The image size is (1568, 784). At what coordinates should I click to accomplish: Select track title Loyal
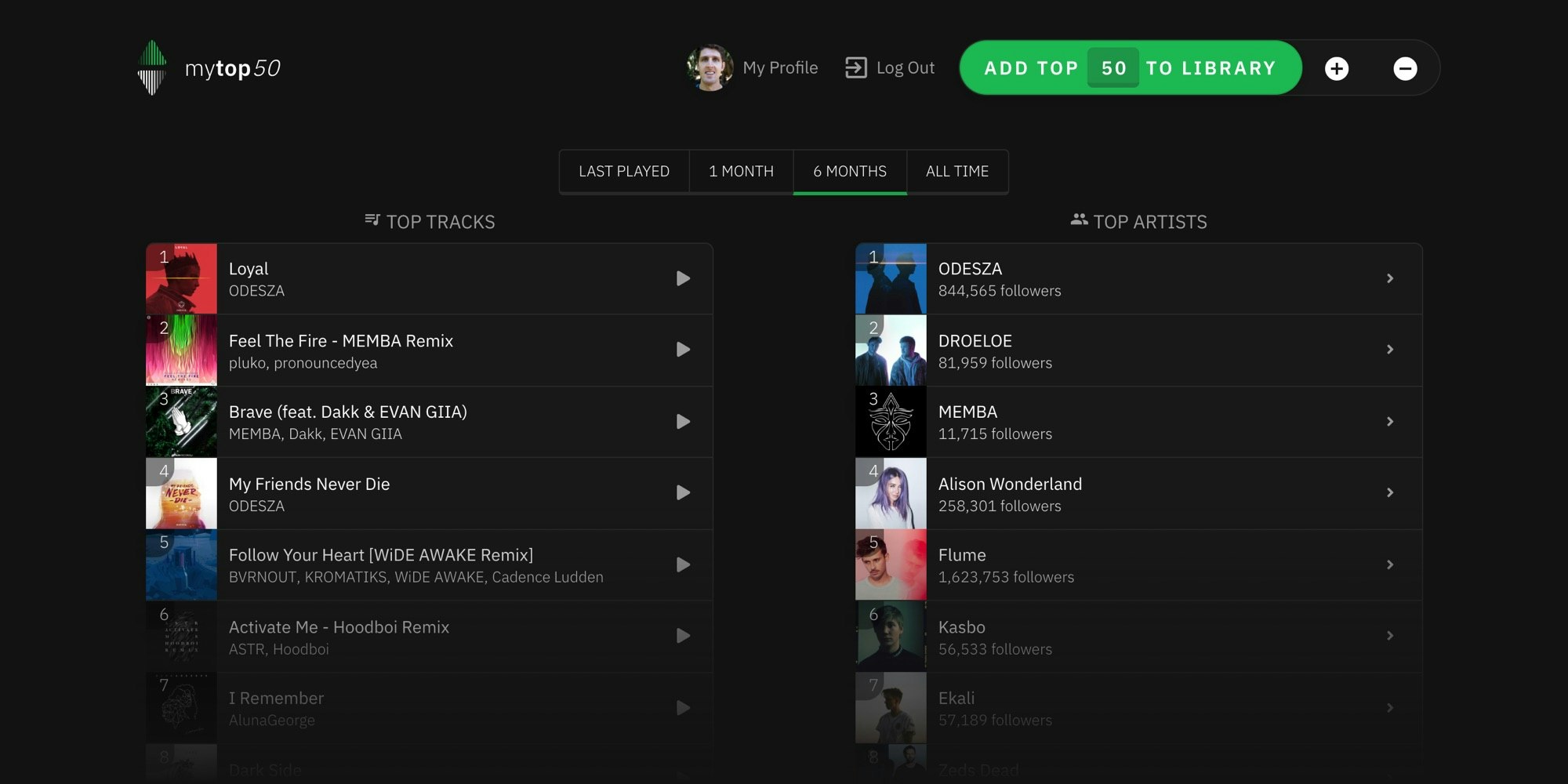(x=249, y=269)
